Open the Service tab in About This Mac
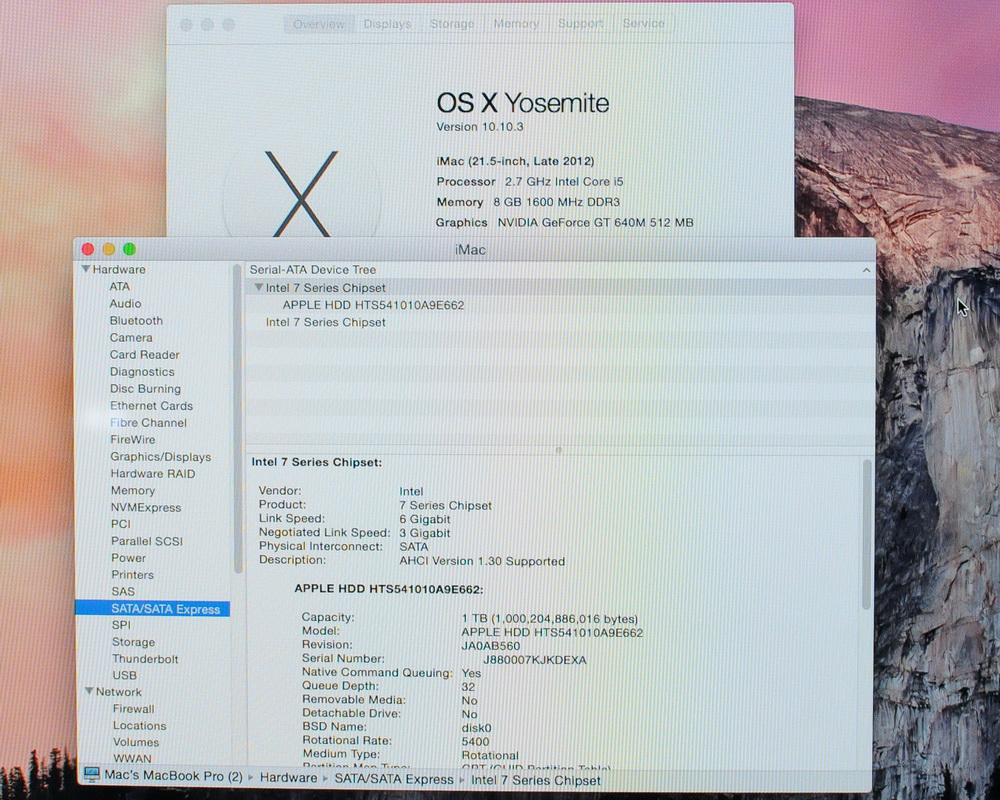This screenshot has height=800, width=1000. 643,24
